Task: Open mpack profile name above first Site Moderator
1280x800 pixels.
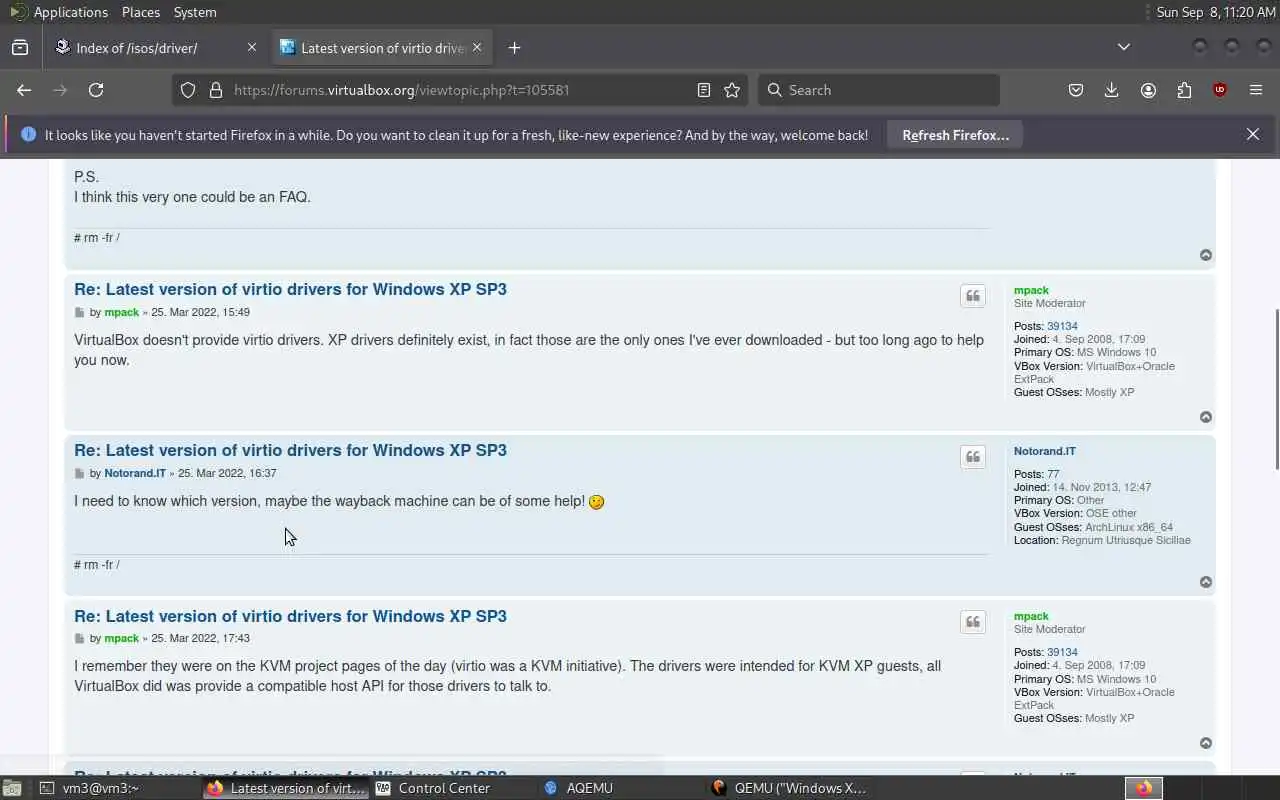Action: coord(1031,290)
